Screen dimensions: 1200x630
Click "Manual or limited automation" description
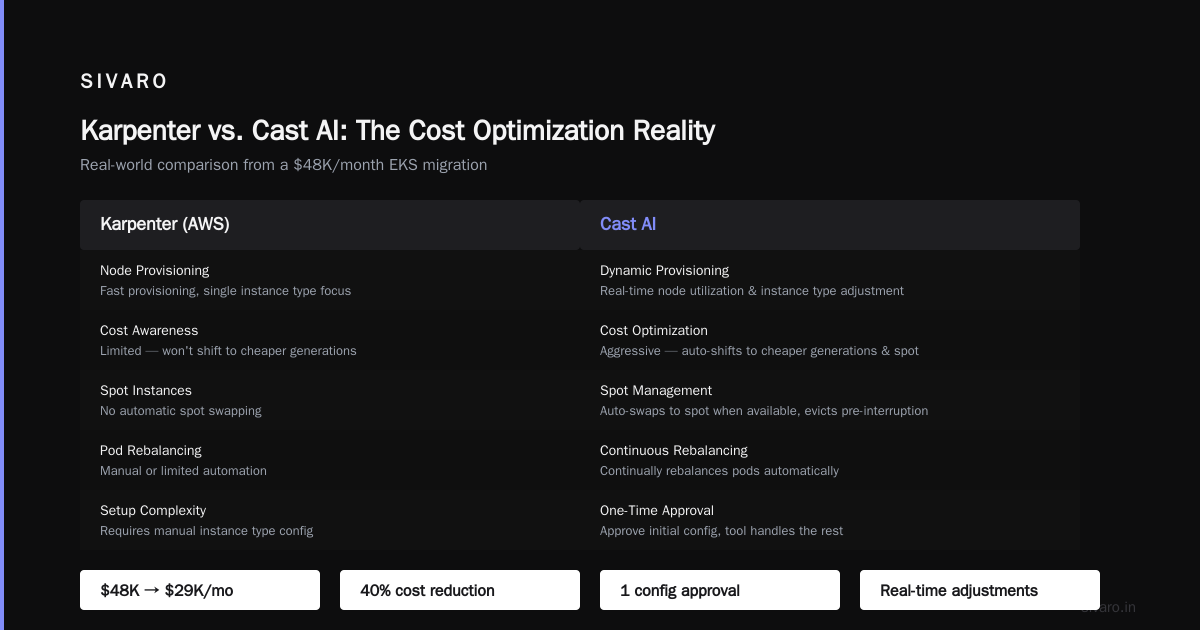[x=183, y=471]
